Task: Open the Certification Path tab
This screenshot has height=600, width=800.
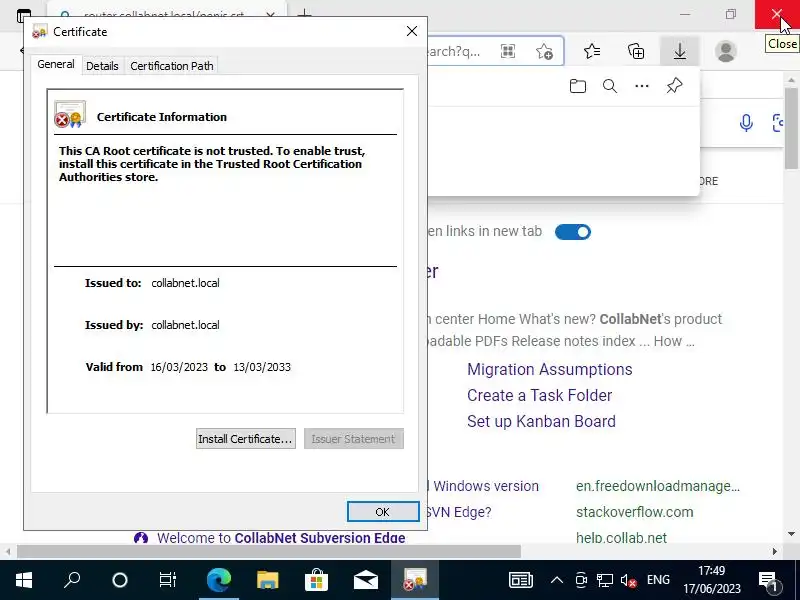Action: 172,66
